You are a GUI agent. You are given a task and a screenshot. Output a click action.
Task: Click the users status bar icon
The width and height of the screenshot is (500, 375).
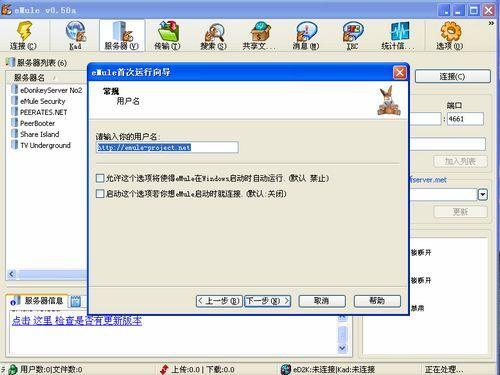[13, 369]
